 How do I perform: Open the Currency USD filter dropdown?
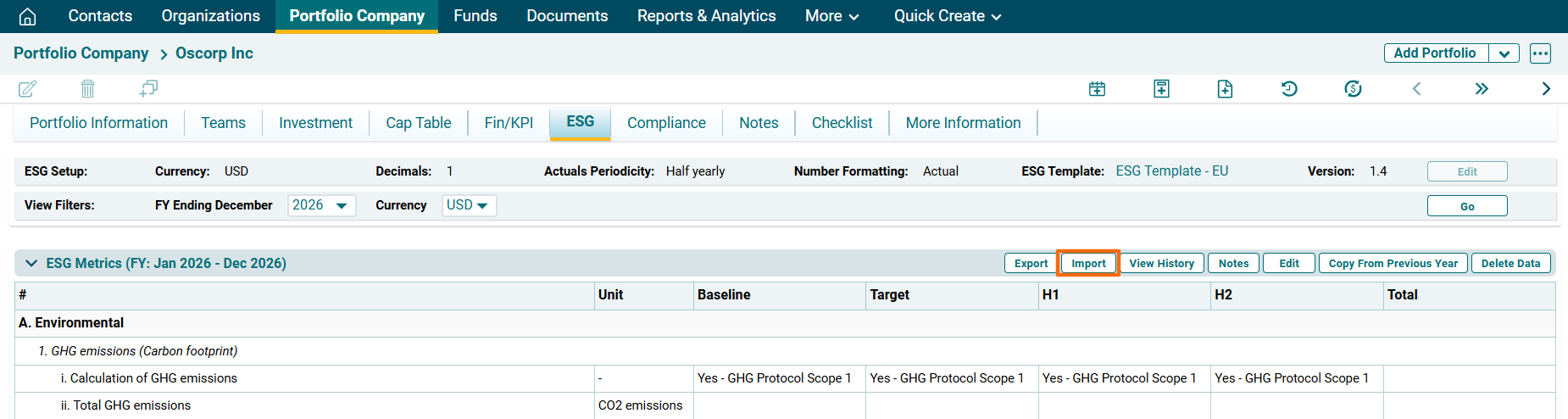pos(468,205)
